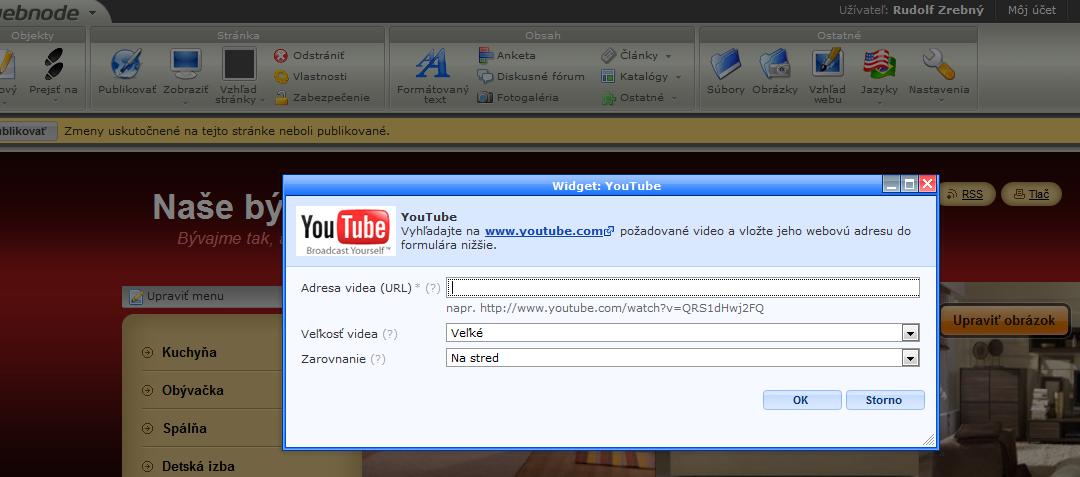Minimize the Widget: YouTube dialog
Viewport: 1080px width, 477px height.
[893, 184]
